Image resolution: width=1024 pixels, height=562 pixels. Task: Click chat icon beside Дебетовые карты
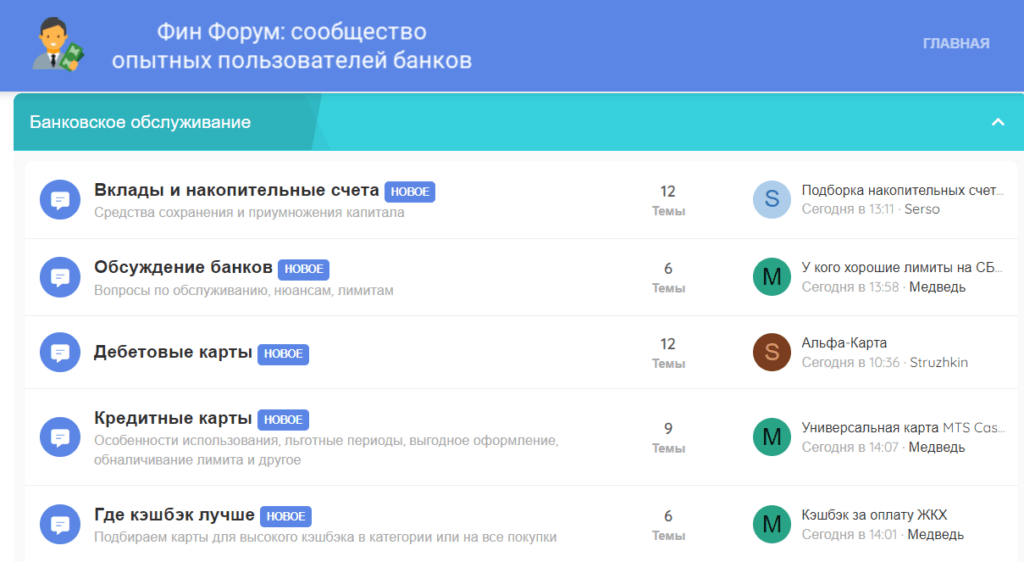59,352
